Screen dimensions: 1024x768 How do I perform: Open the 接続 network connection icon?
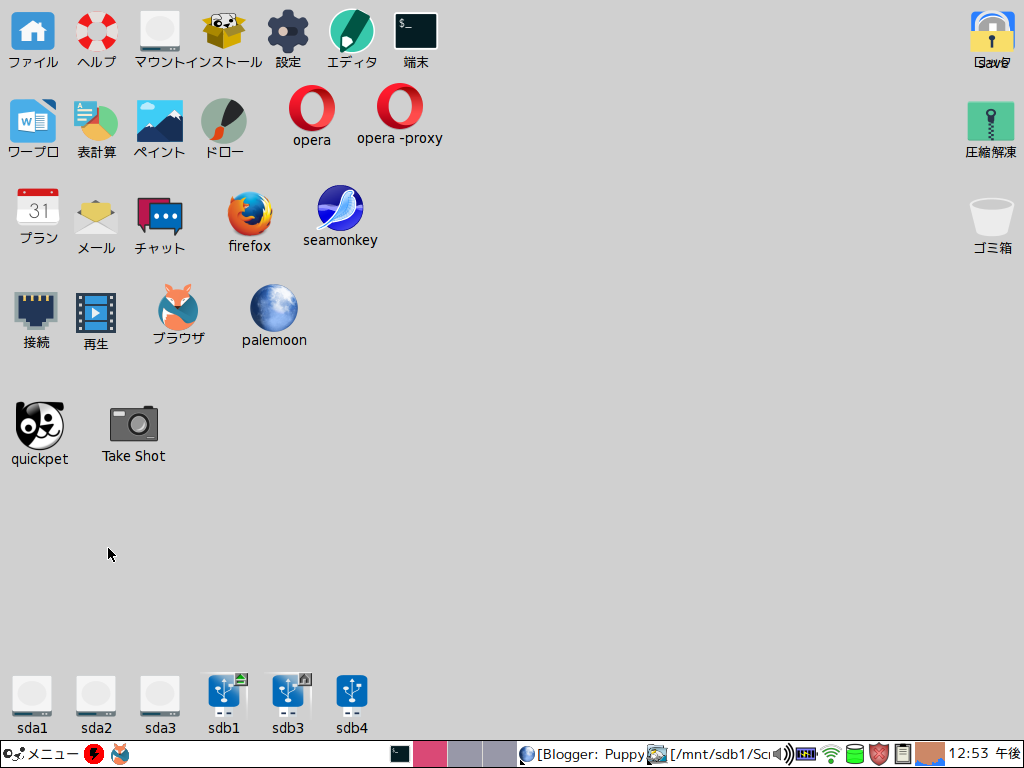[36, 310]
